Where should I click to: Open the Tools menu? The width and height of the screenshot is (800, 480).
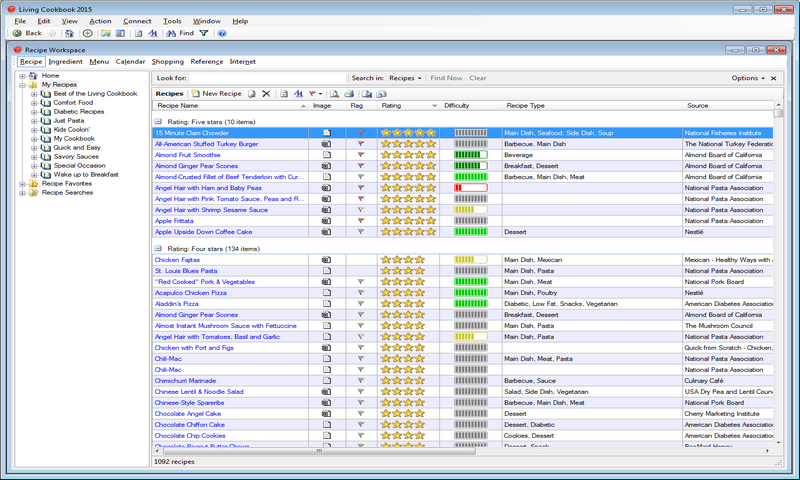172,20
